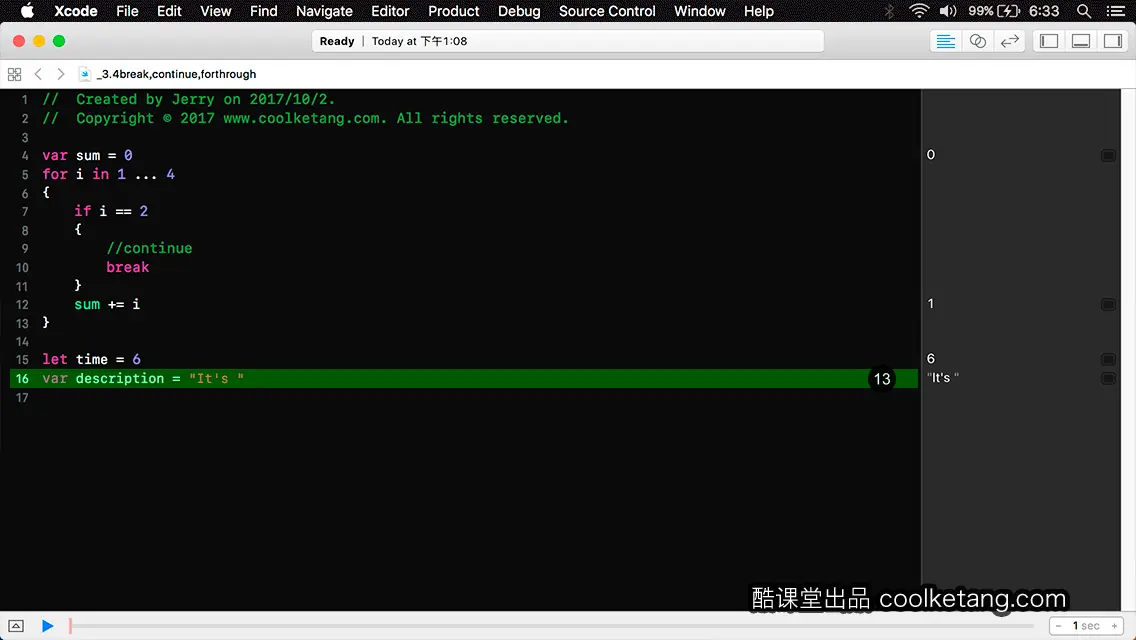Open the Help menu

click(x=759, y=11)
